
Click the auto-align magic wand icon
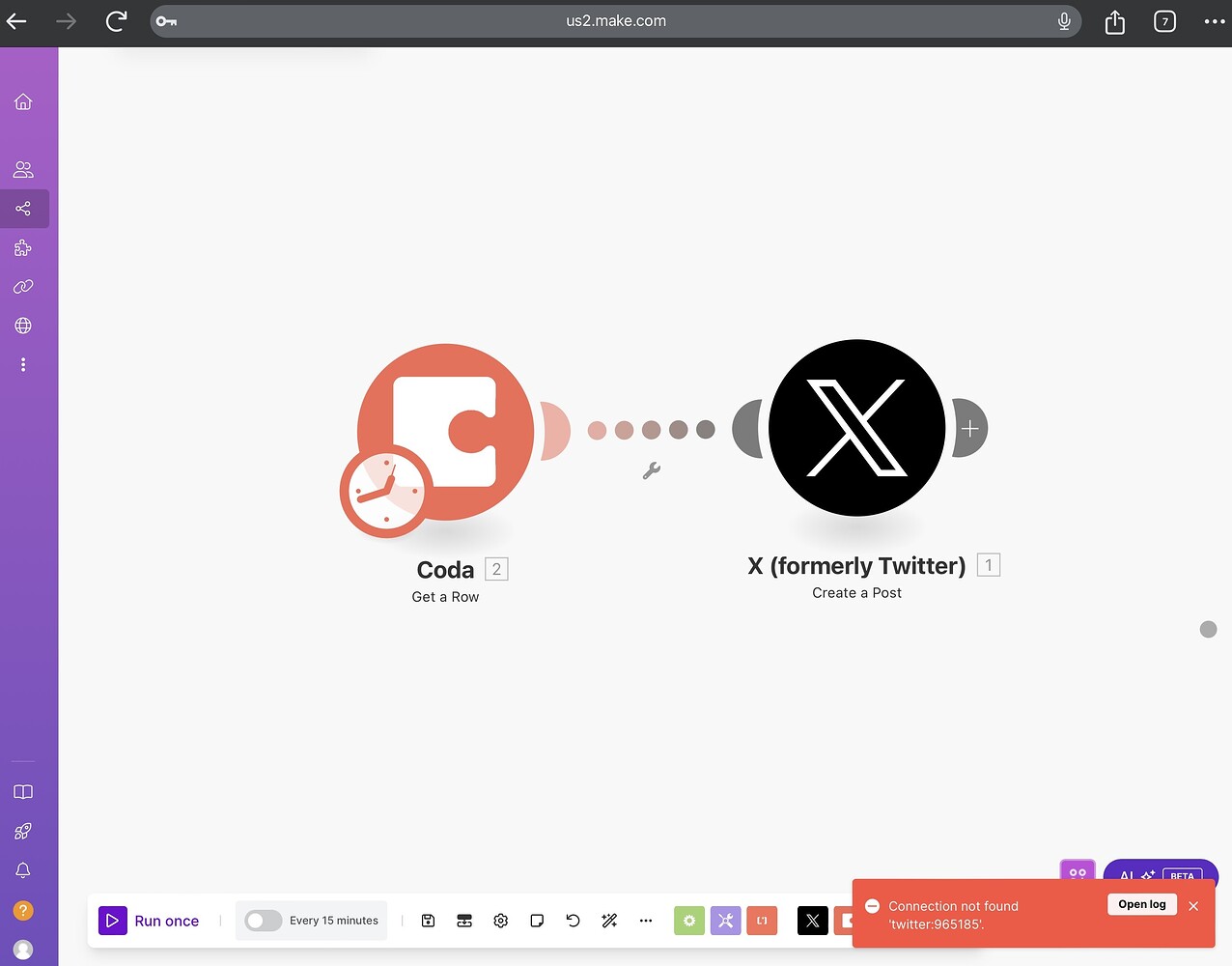pos(609,921)
